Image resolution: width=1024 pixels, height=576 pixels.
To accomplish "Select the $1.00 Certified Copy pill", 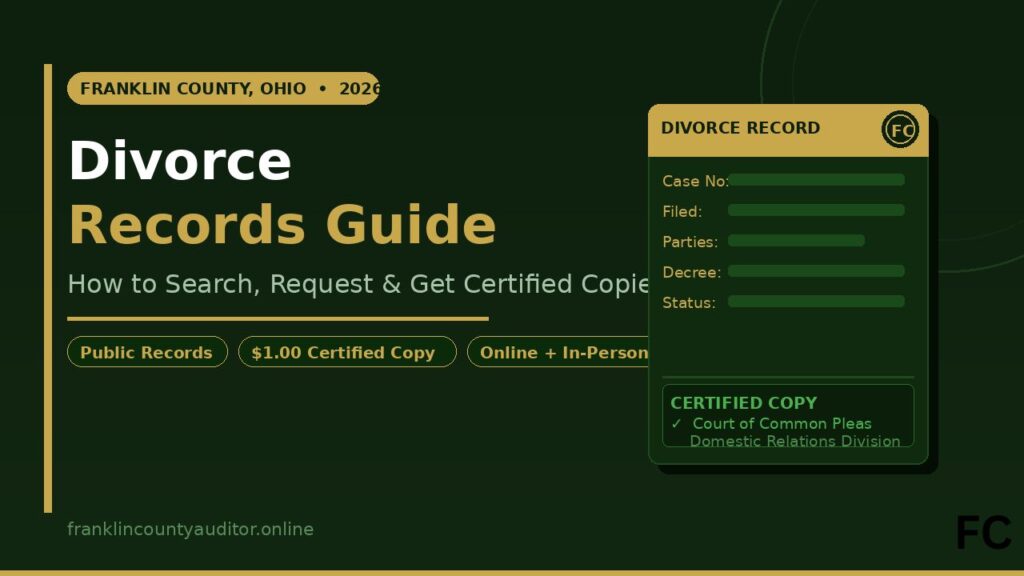I will 347,352.
